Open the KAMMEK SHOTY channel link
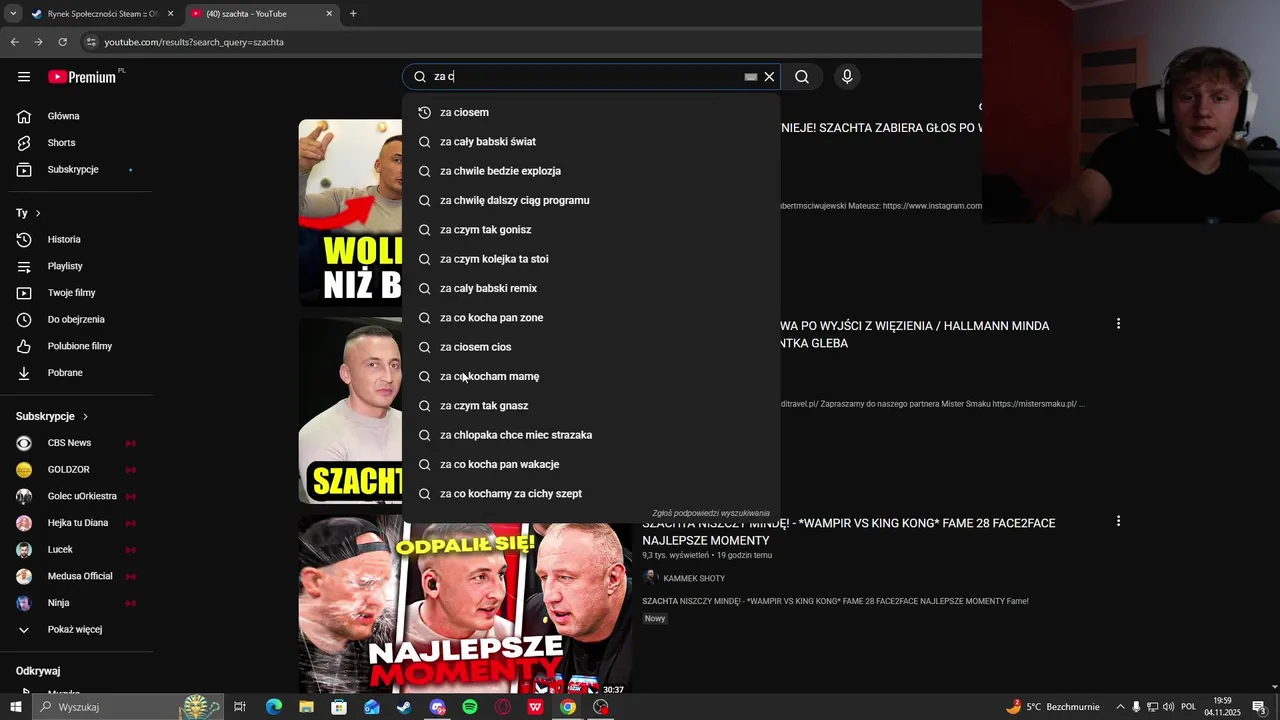 click(694, 578)
